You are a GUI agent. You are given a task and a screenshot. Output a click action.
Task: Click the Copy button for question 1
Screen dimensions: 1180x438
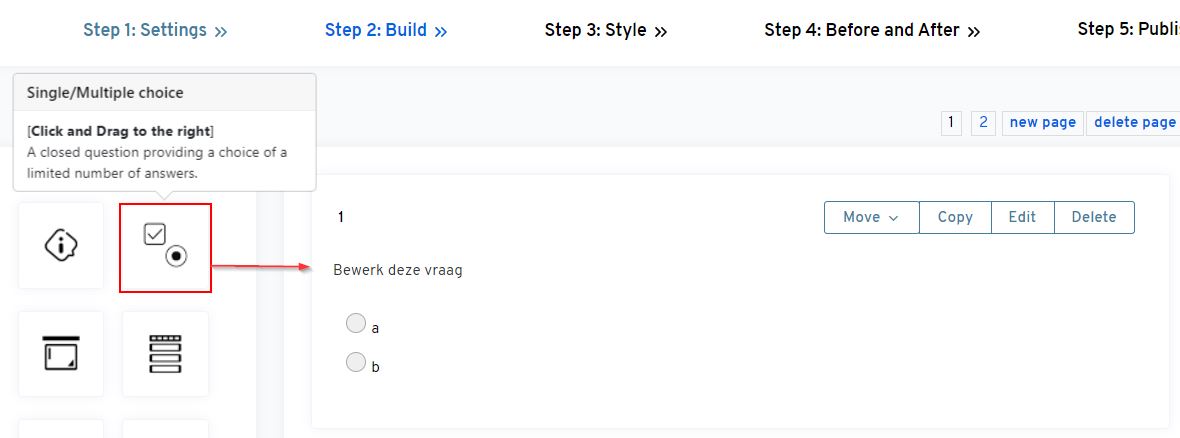955,217
